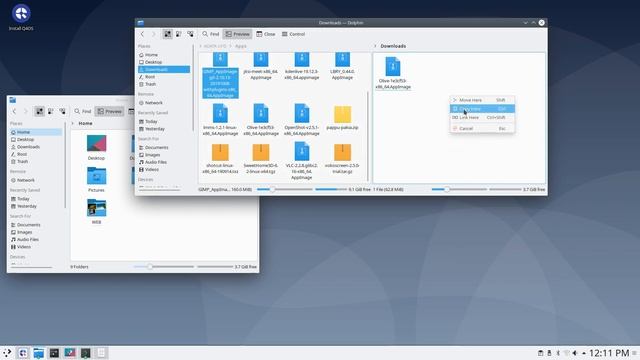Screen dimensions: 640x360
Task: Toggle Preview in the Downloads Dolphin toolbar
Action: tap(237, 34)
